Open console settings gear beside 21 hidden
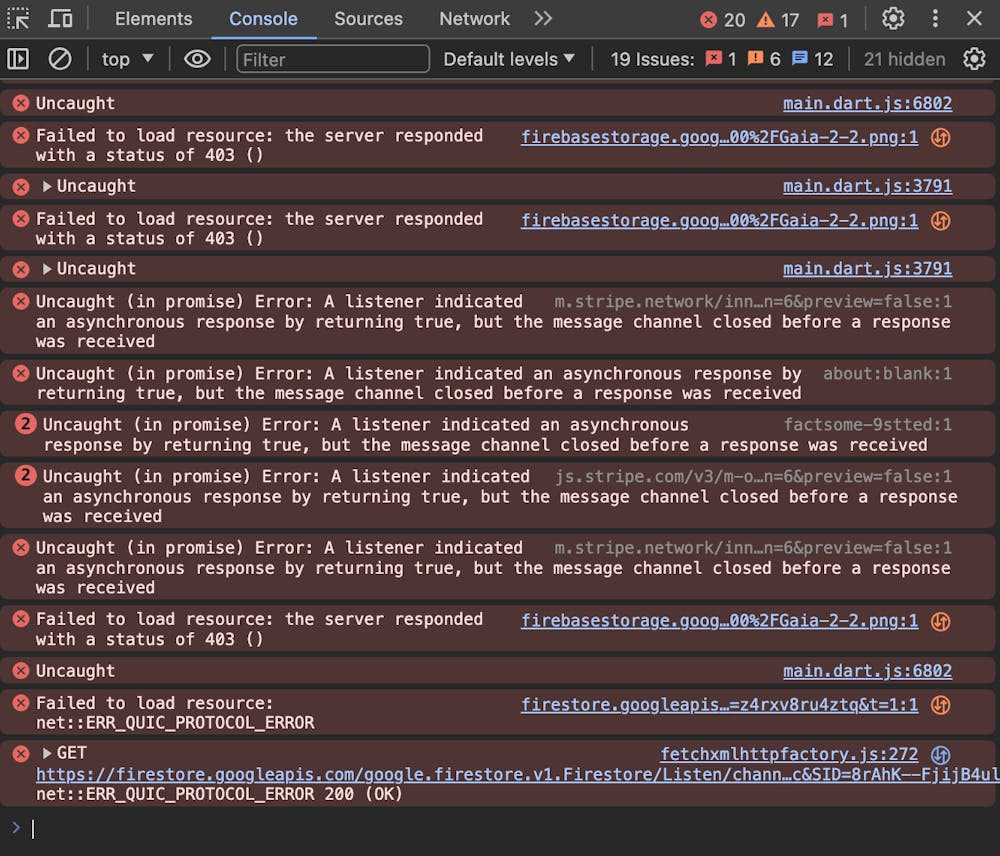The width and height of the screenshot is (1000, 856). coord(974,59)
